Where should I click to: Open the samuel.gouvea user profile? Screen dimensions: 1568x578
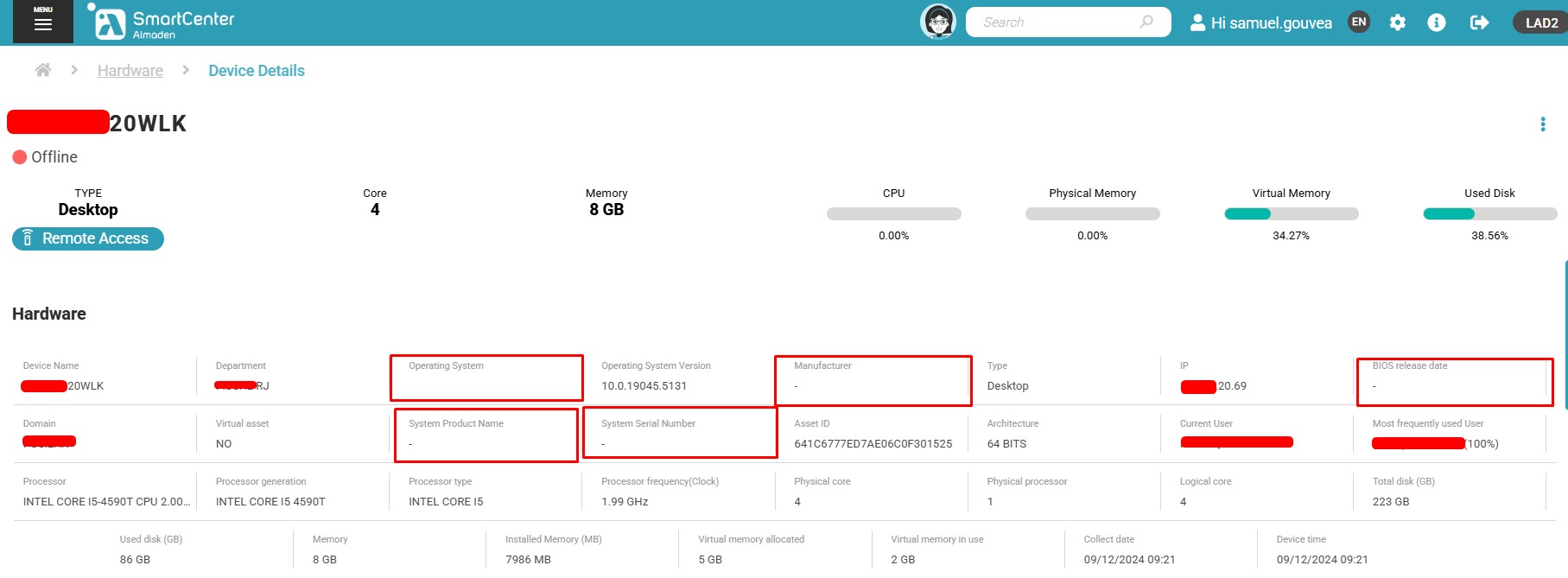pos(1261,23)
